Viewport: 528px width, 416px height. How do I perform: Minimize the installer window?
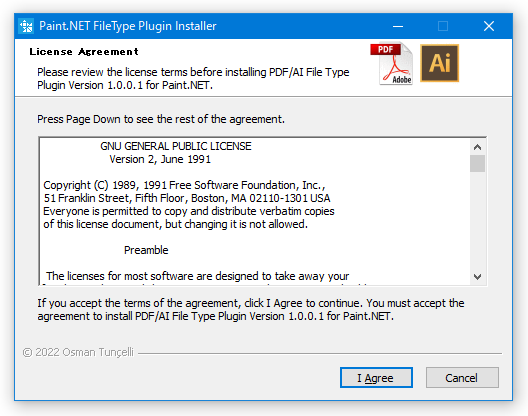point(398,26)
